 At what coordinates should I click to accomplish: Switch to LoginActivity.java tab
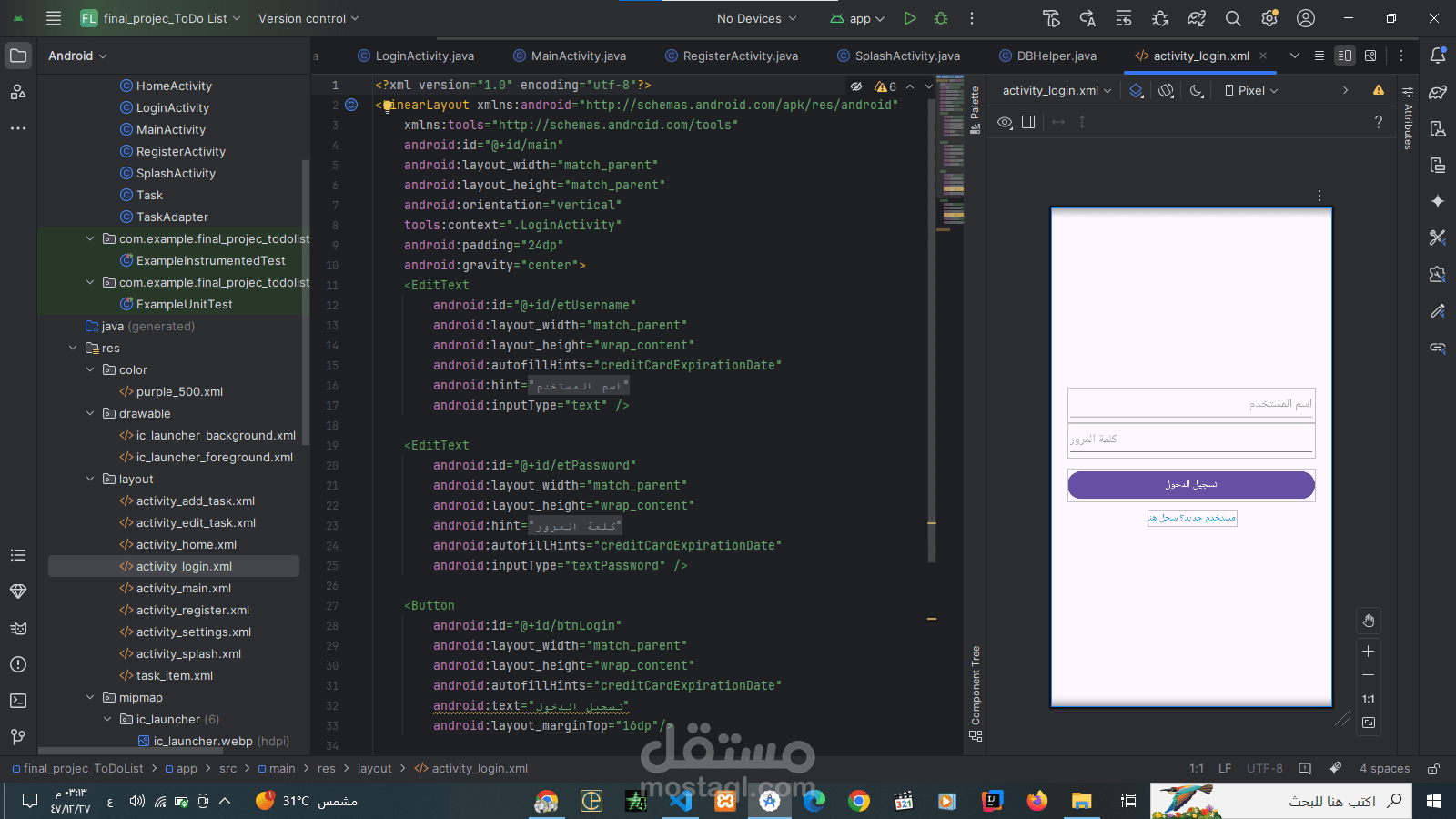416,56
